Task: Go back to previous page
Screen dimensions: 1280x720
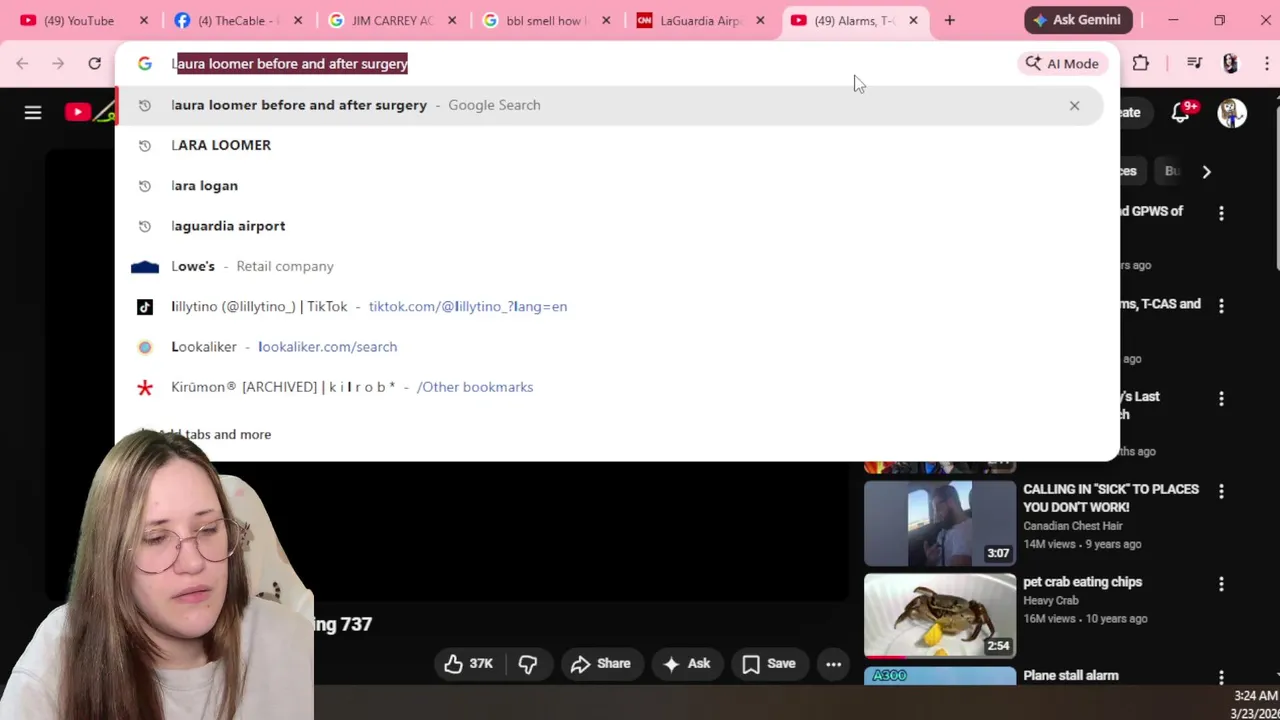Action: pyautogui.click(x=22, y=64)
